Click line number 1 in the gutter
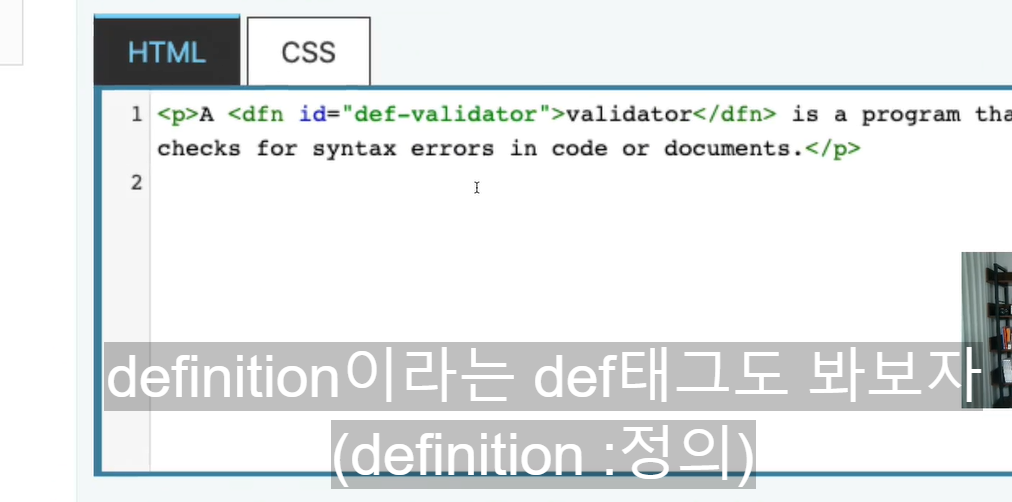 pos(136,114)
